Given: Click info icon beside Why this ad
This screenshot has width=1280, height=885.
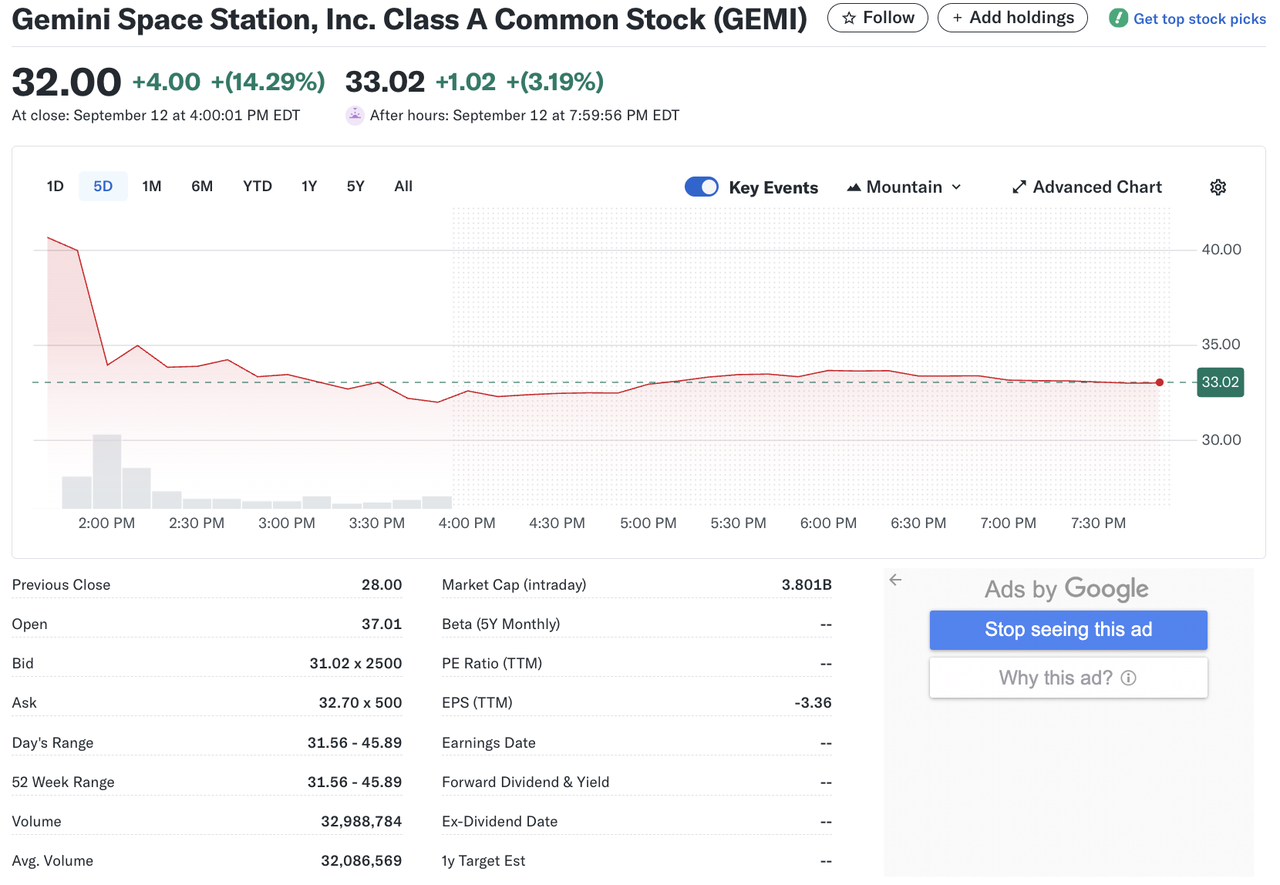Looking at the screenshot, I should (x=1128, y=678).
